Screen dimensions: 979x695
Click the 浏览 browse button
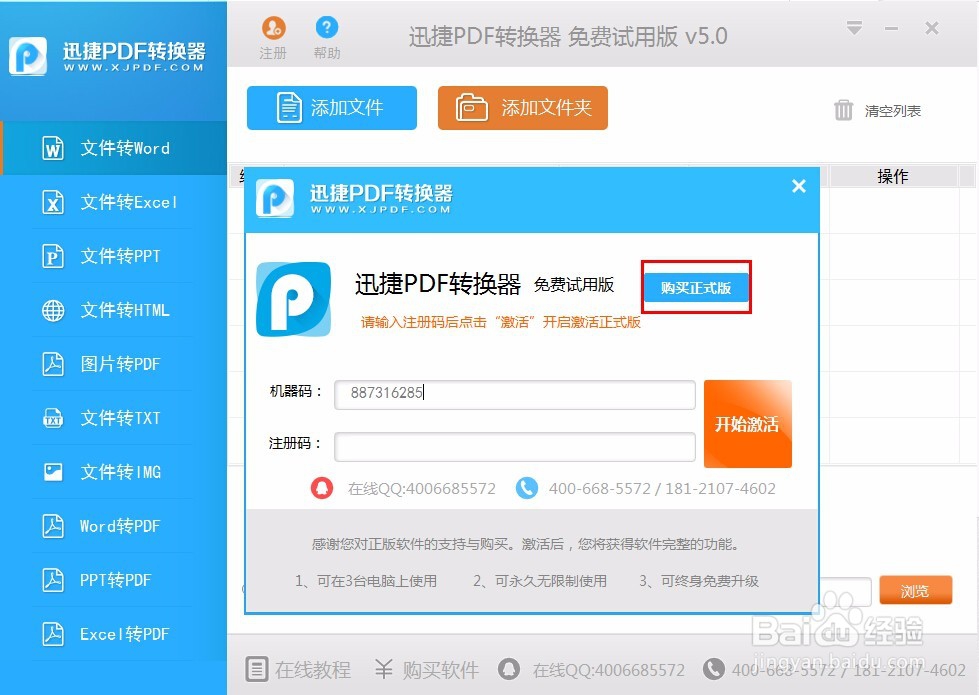[x=915, y=590]
